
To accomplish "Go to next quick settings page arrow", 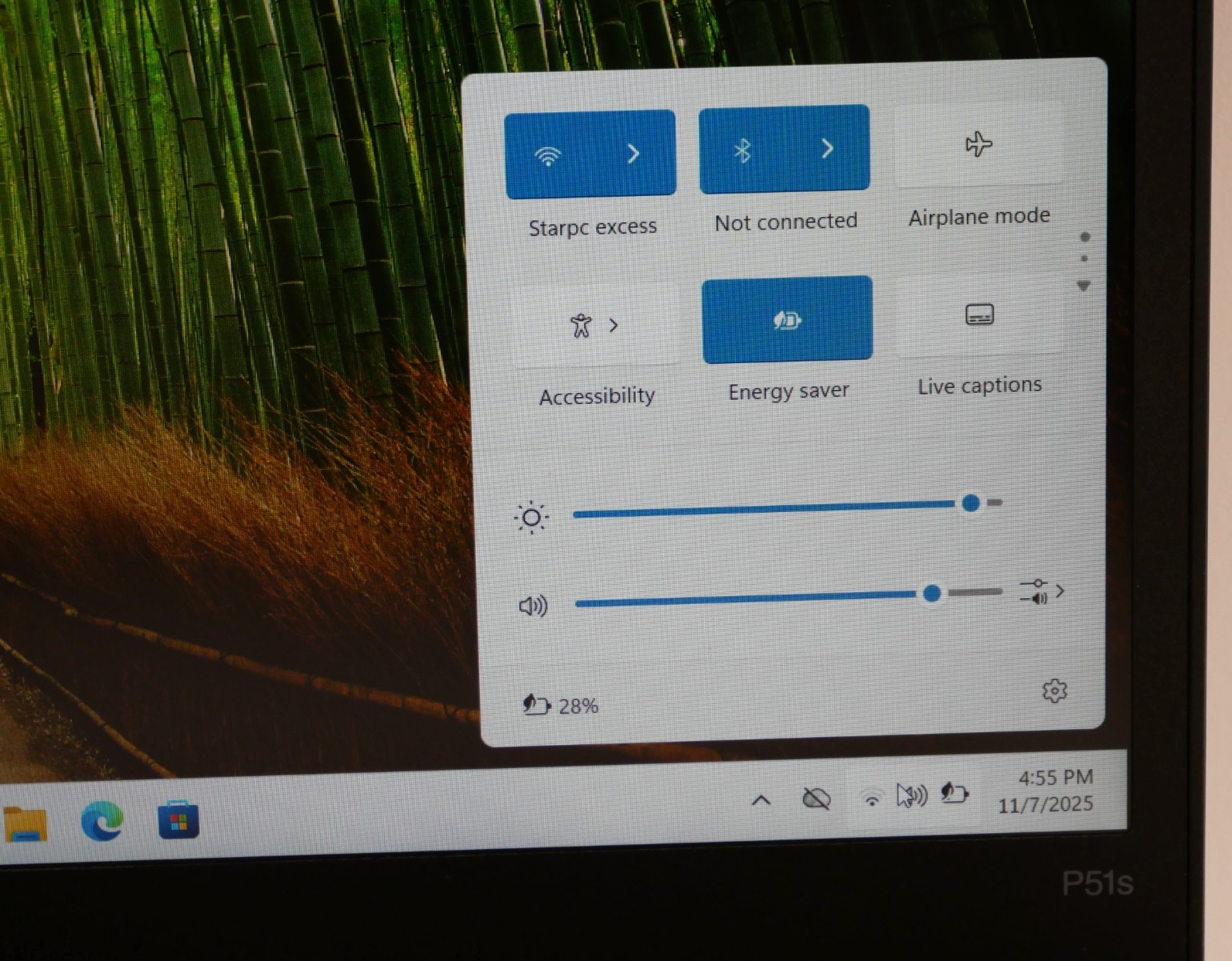I will click(x=1084, y=286).
